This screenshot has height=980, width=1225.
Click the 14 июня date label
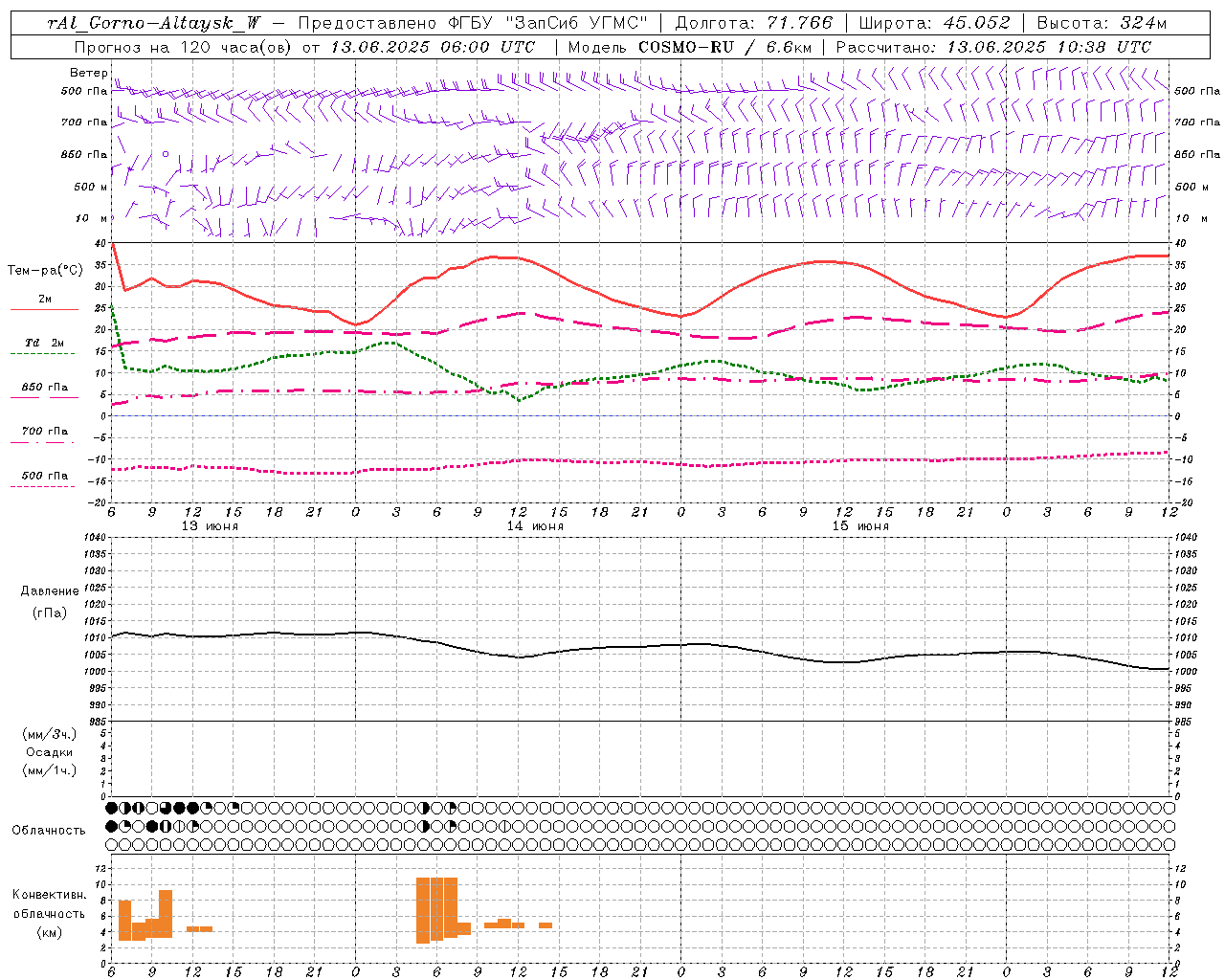coord(535,526)
